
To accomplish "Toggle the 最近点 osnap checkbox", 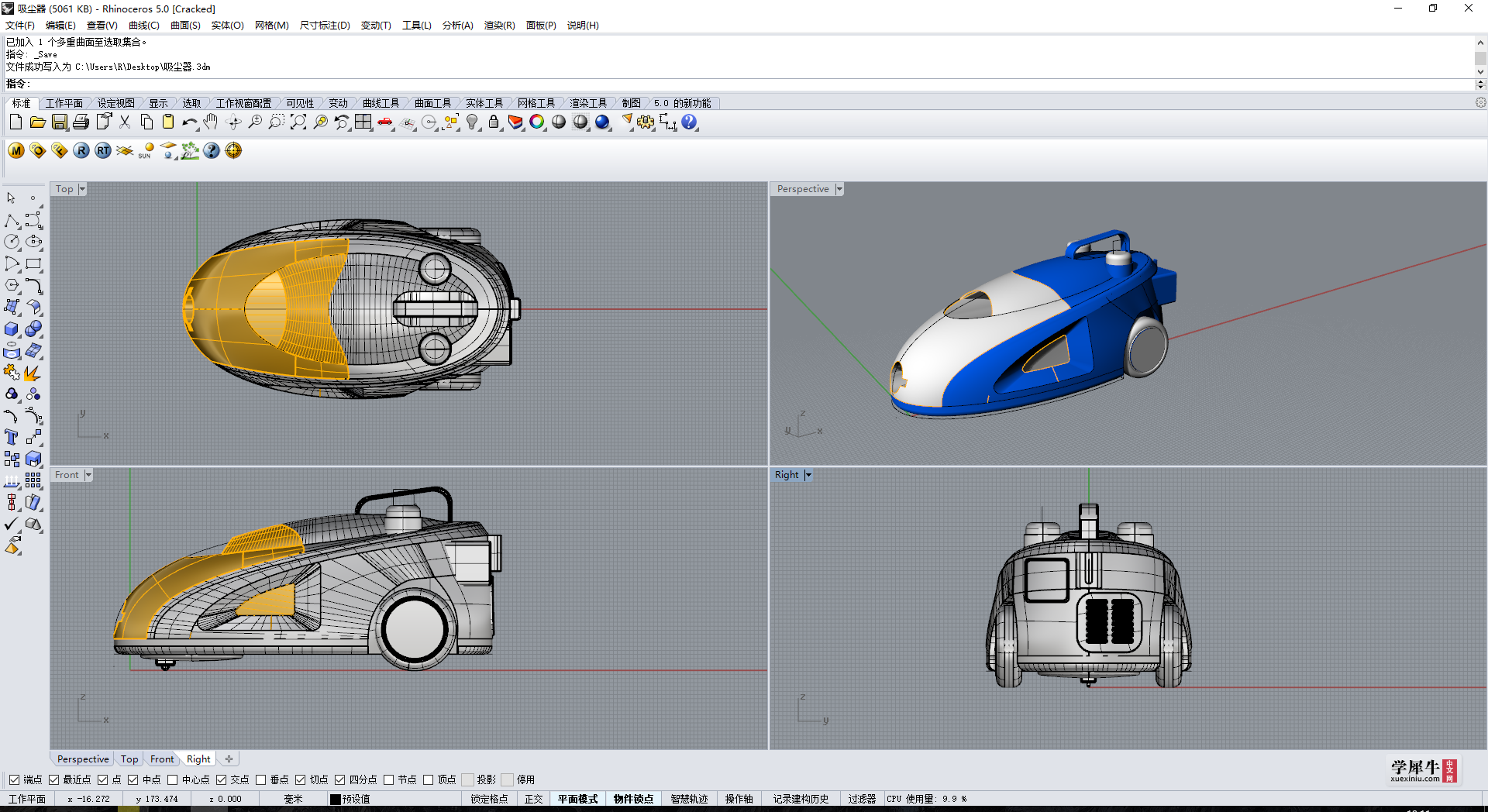I will pos(53,779).
